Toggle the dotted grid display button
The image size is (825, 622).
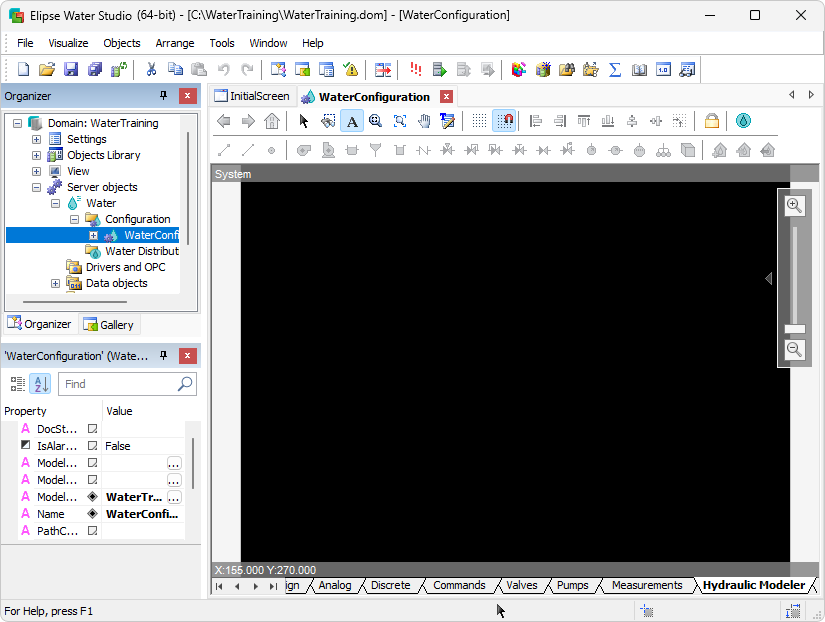480,121
